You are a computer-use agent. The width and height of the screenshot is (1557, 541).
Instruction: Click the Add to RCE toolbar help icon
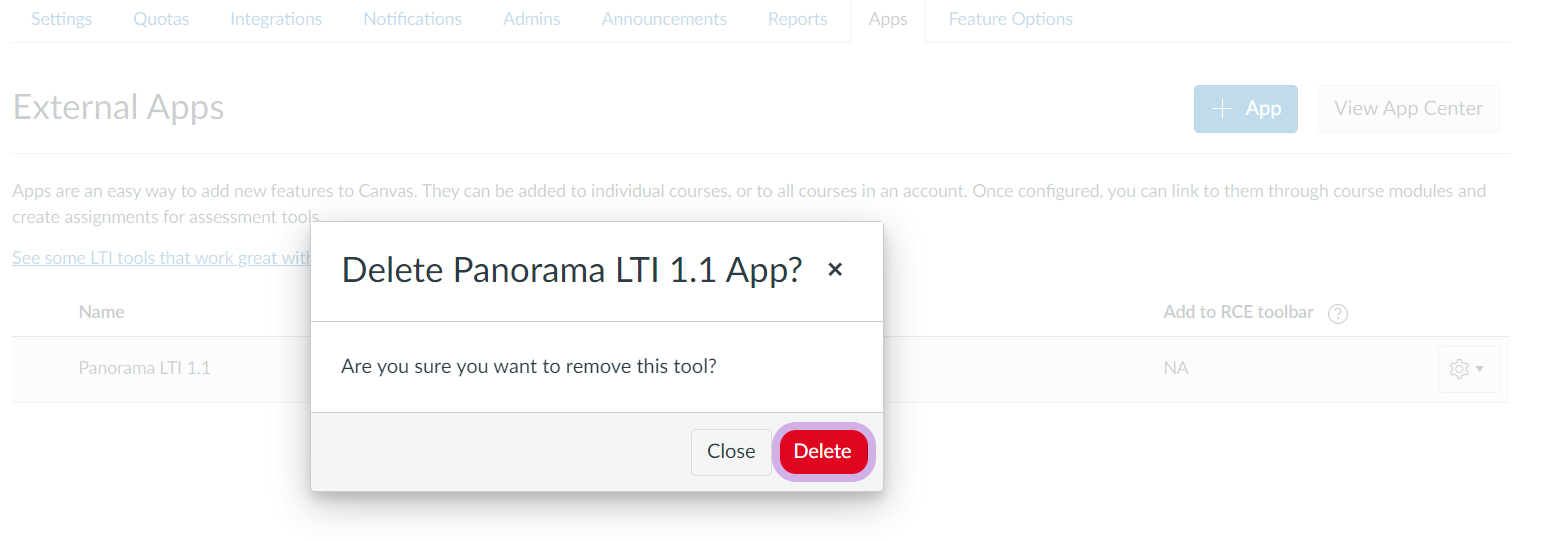(x=1338, y=313)
